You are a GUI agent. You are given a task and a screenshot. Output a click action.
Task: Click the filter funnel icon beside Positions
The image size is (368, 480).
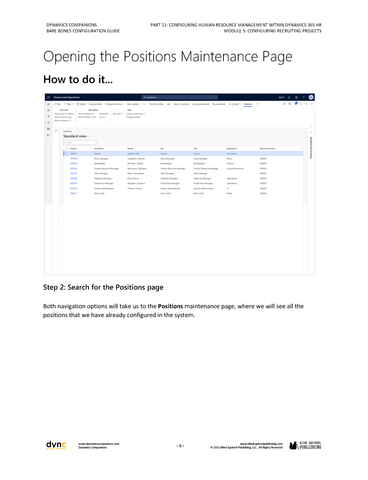(x=56, y=131)
